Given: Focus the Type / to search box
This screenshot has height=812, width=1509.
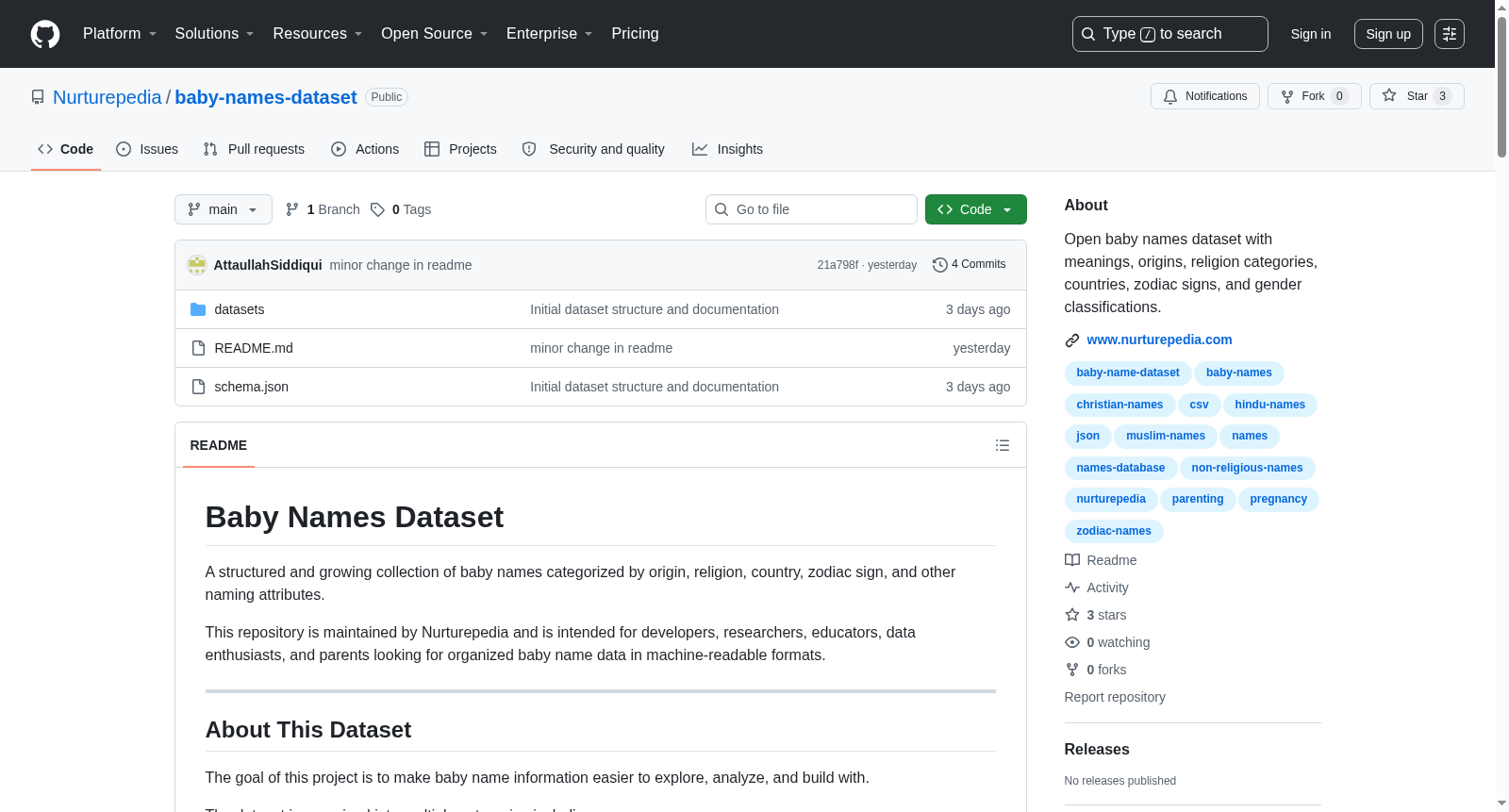Looking at the screenshot, I should (1170, 34).
